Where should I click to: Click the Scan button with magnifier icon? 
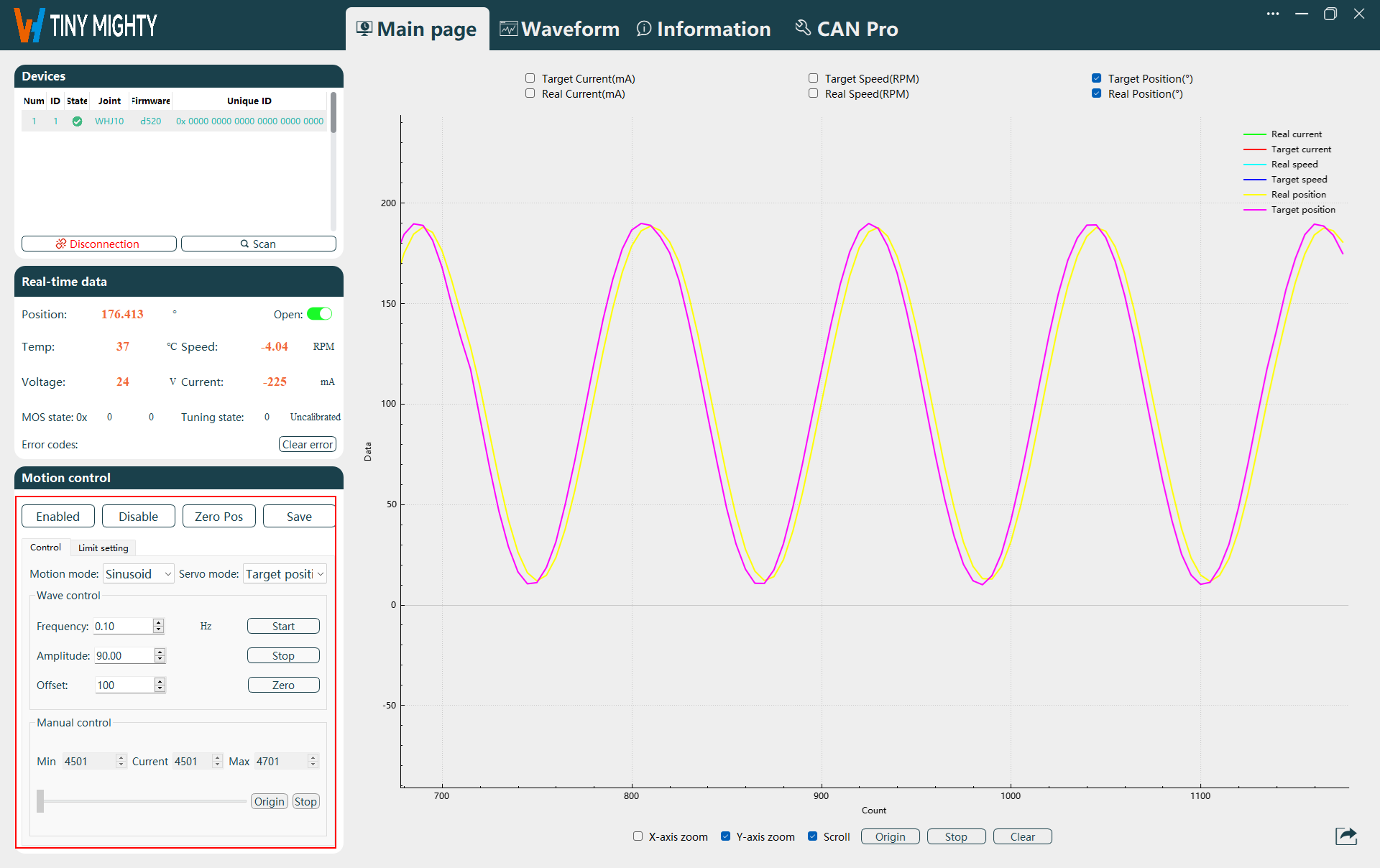coord(258,244)
